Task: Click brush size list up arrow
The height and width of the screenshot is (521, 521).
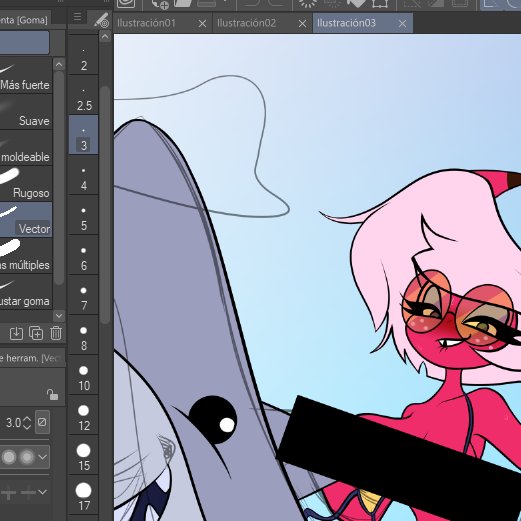Action: (105, 36)
